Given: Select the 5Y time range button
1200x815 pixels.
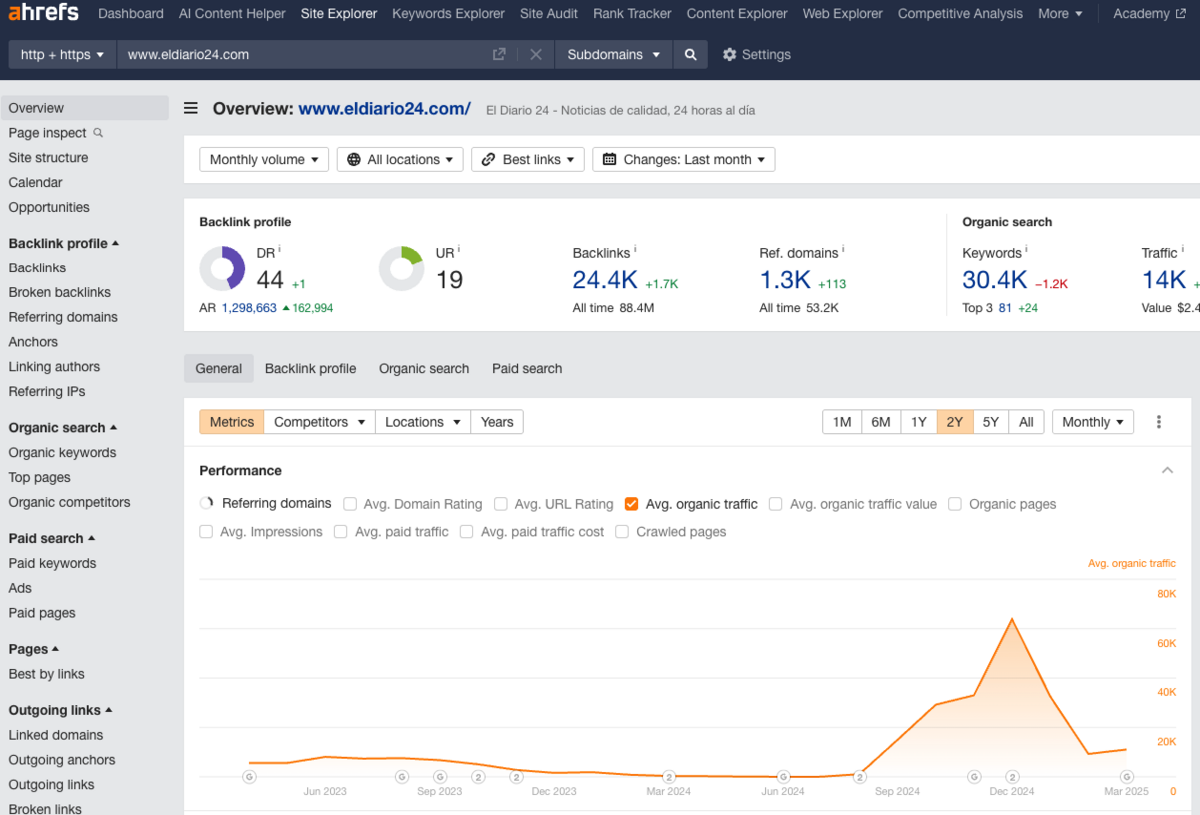Looking at the screenshot, I should click(990, 422).
